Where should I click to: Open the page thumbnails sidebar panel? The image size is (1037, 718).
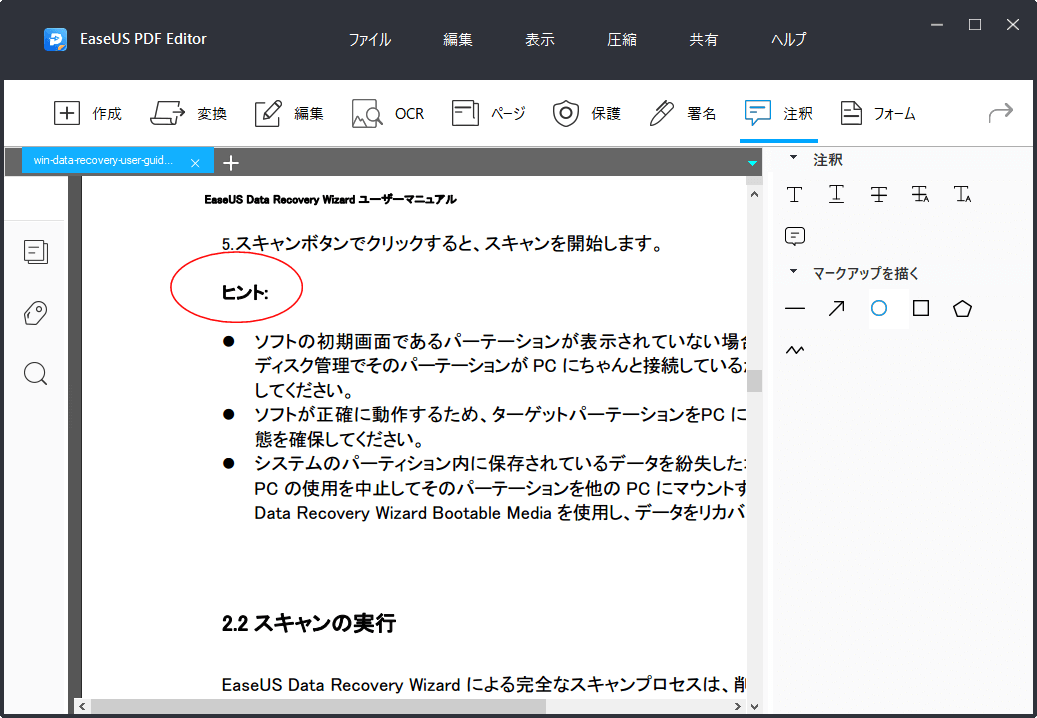click(x=36, y=252)
